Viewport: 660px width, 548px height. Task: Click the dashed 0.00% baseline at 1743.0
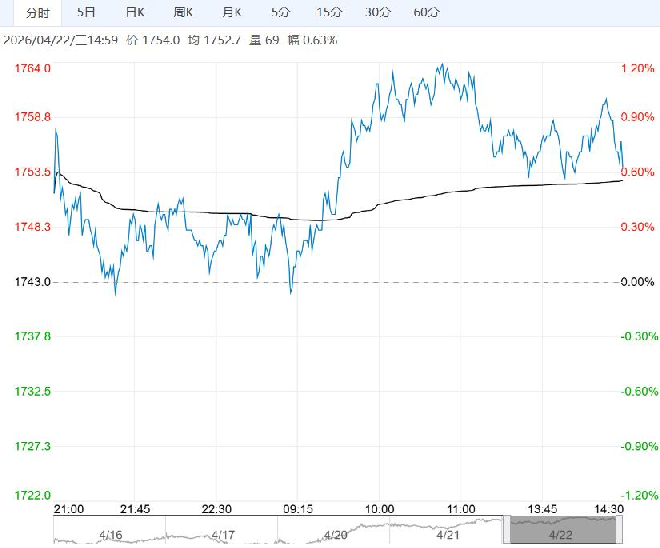pyautogui.click(x=330, y=282)
